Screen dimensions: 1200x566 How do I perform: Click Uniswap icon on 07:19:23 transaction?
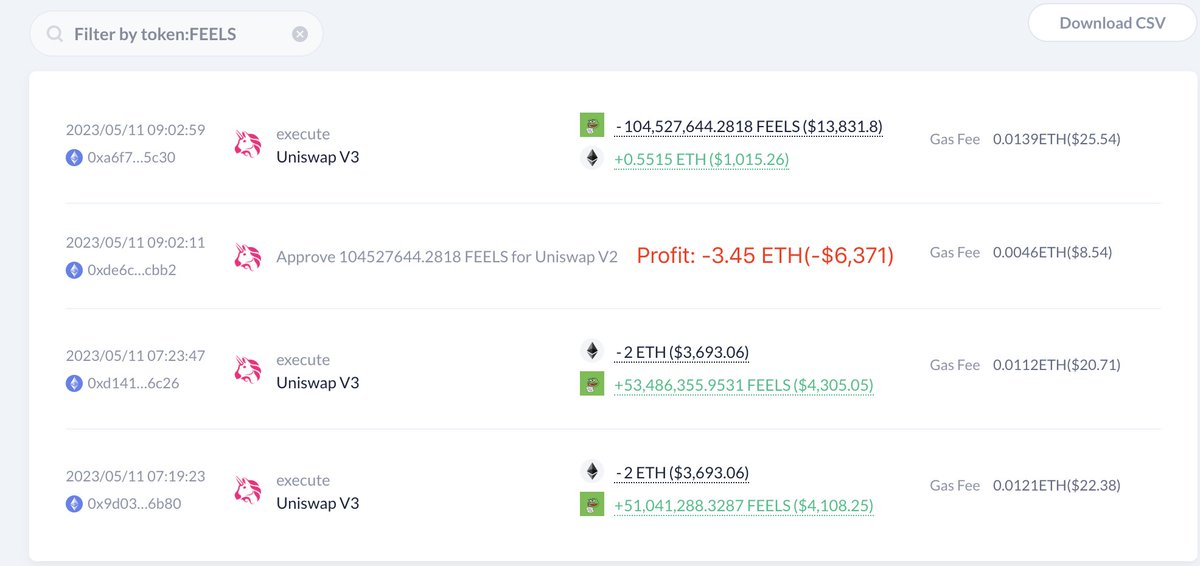point(247,491)
